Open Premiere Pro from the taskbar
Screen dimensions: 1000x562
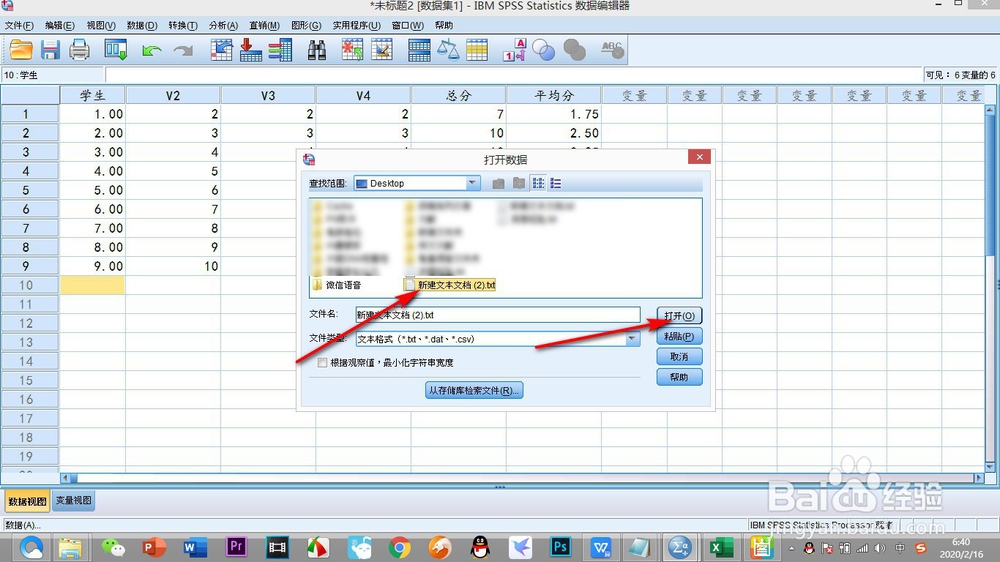[x=237, y=547]
